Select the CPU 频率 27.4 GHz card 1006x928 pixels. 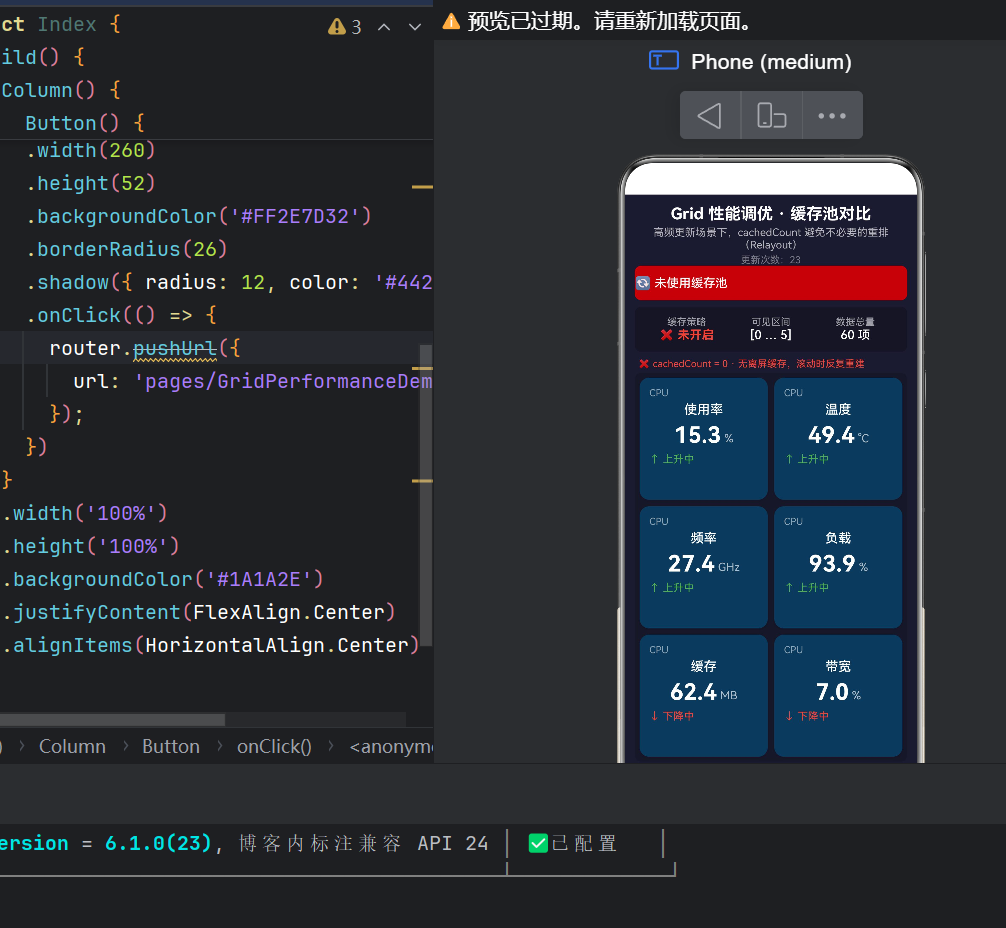click(703, 567)
